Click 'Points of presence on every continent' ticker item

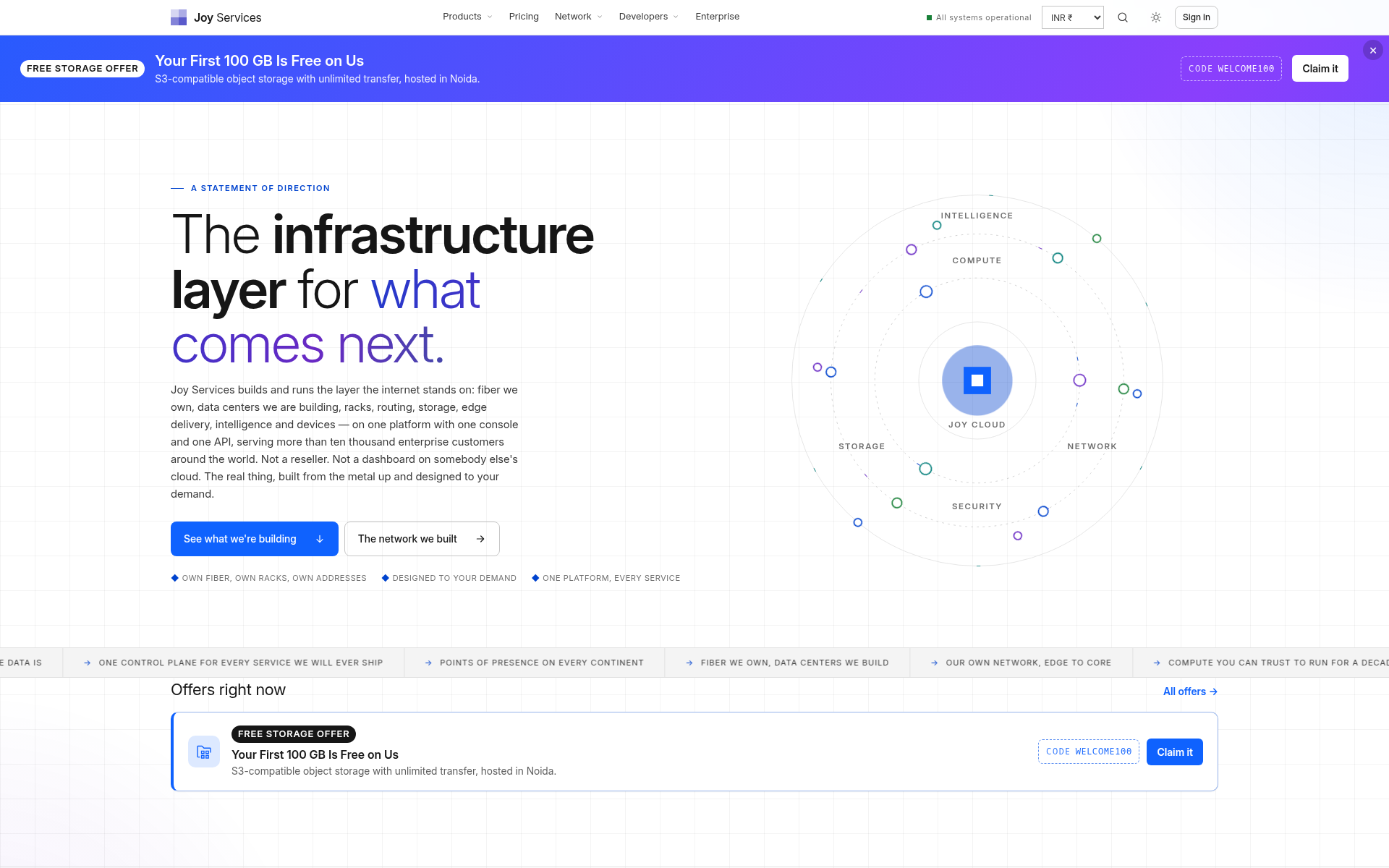(534, 663)
